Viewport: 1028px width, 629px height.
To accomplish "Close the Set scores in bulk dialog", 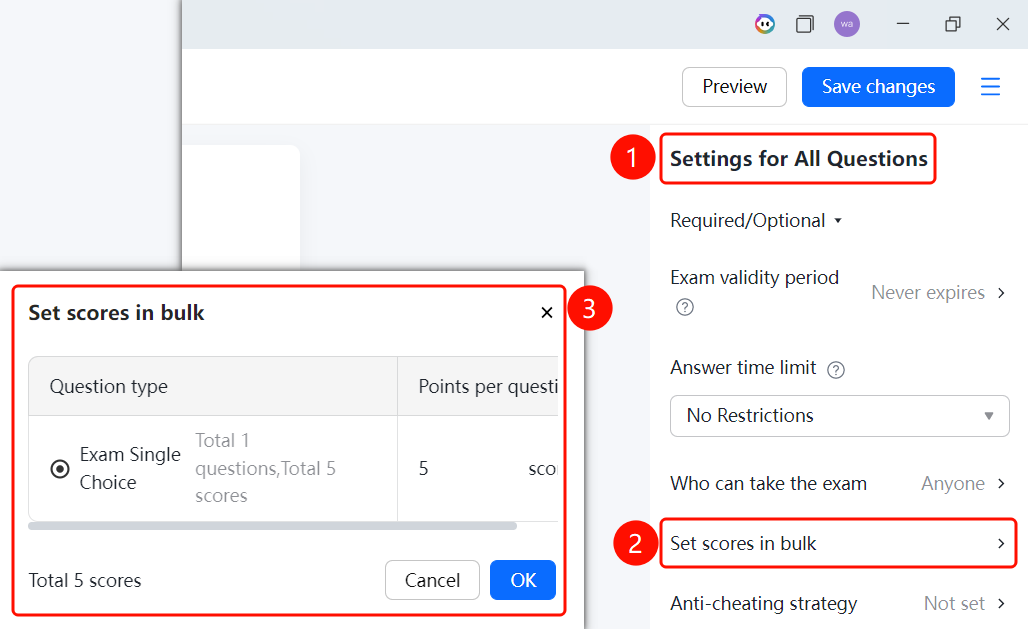I will pyautogui.click(x=547, y=313).
